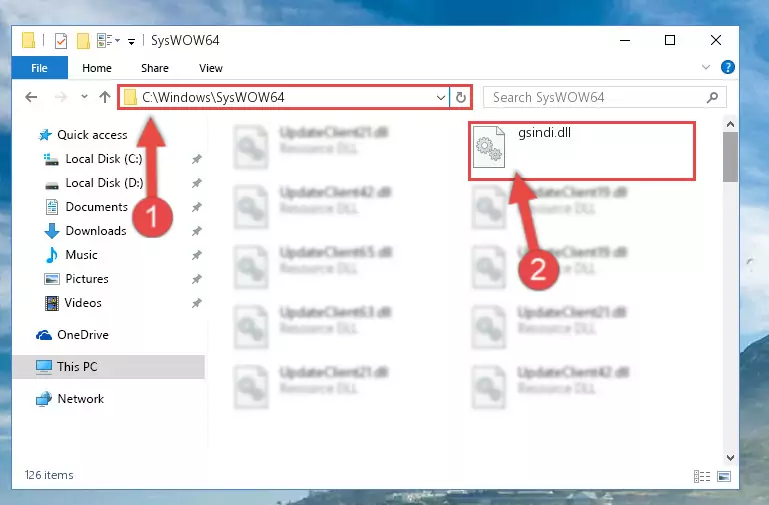The width and height of the screenshot is (769, 505).
Task: Unpin Music using its pin icon
Action: coord(197,255)
